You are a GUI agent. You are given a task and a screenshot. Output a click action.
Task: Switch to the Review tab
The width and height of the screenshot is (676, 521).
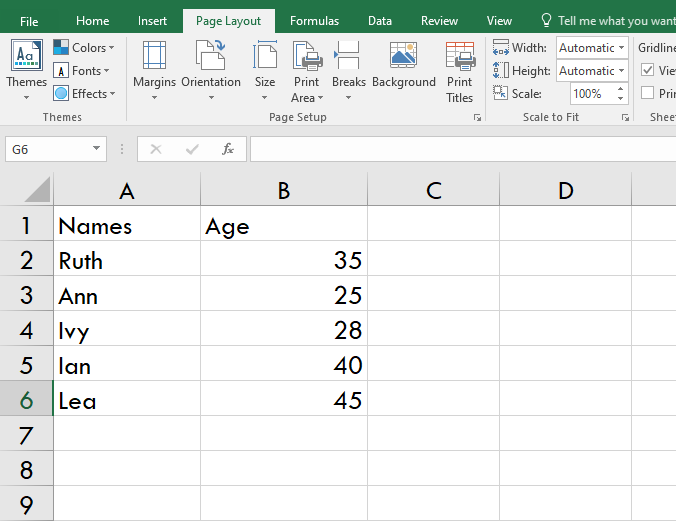[x=439, y=21]
